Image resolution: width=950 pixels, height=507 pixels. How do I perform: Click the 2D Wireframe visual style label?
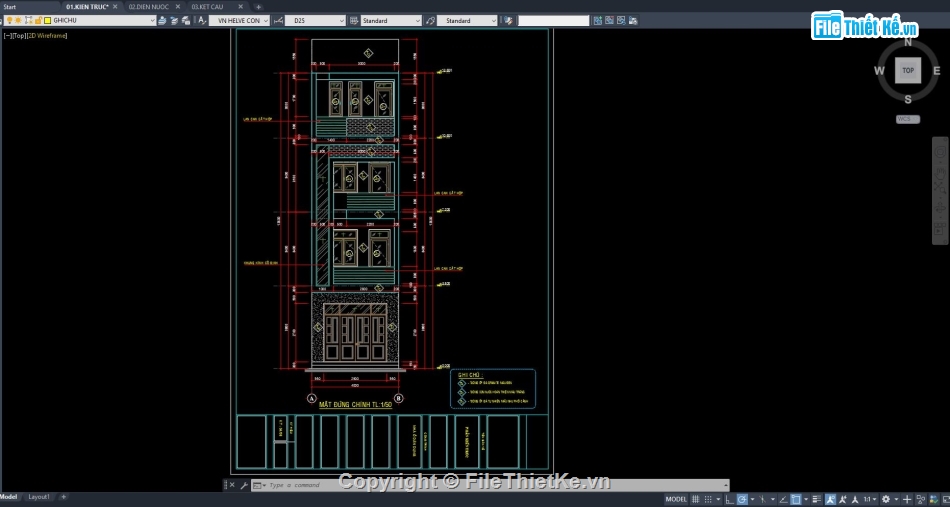pos(47,36)
